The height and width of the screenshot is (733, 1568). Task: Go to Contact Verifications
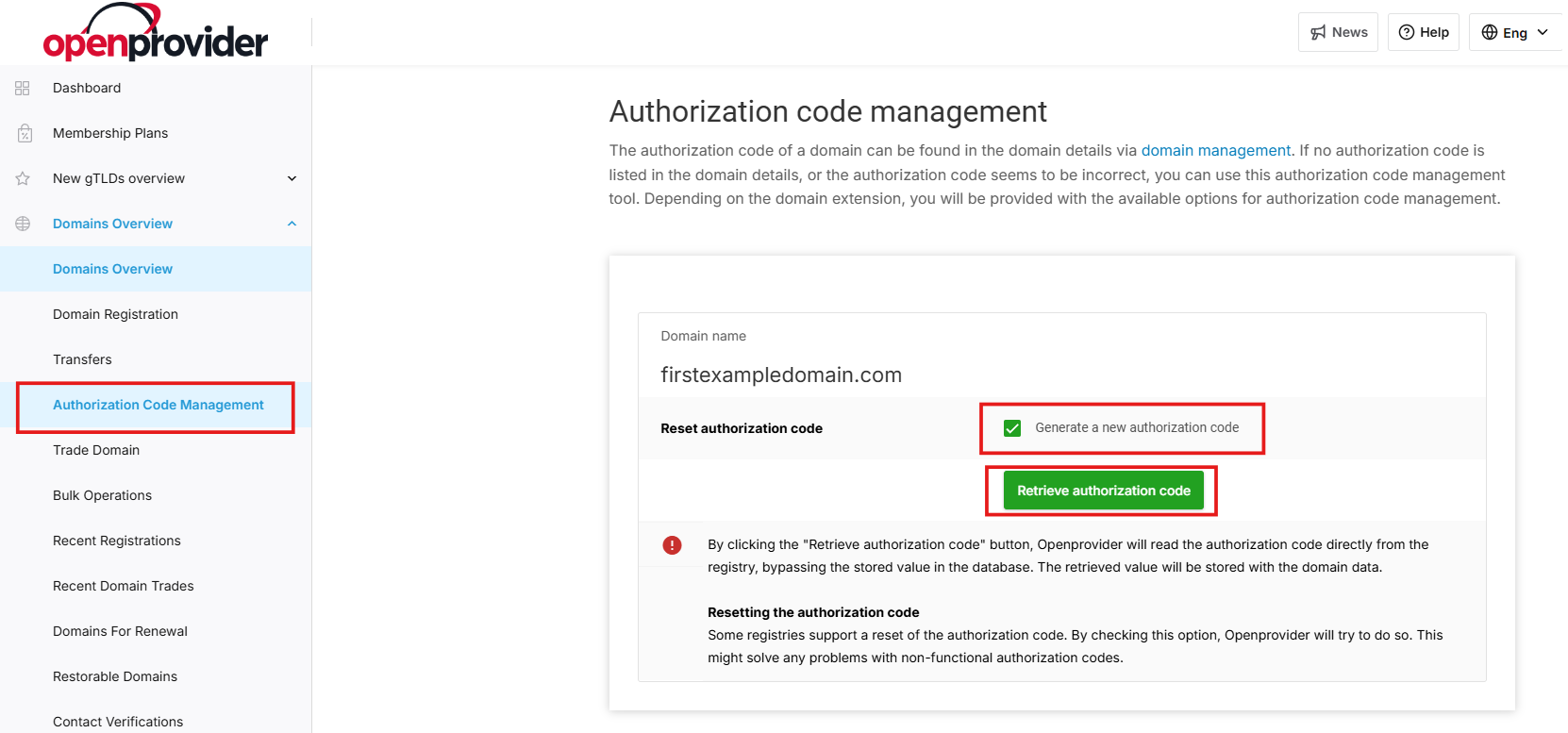click(118, 722)
